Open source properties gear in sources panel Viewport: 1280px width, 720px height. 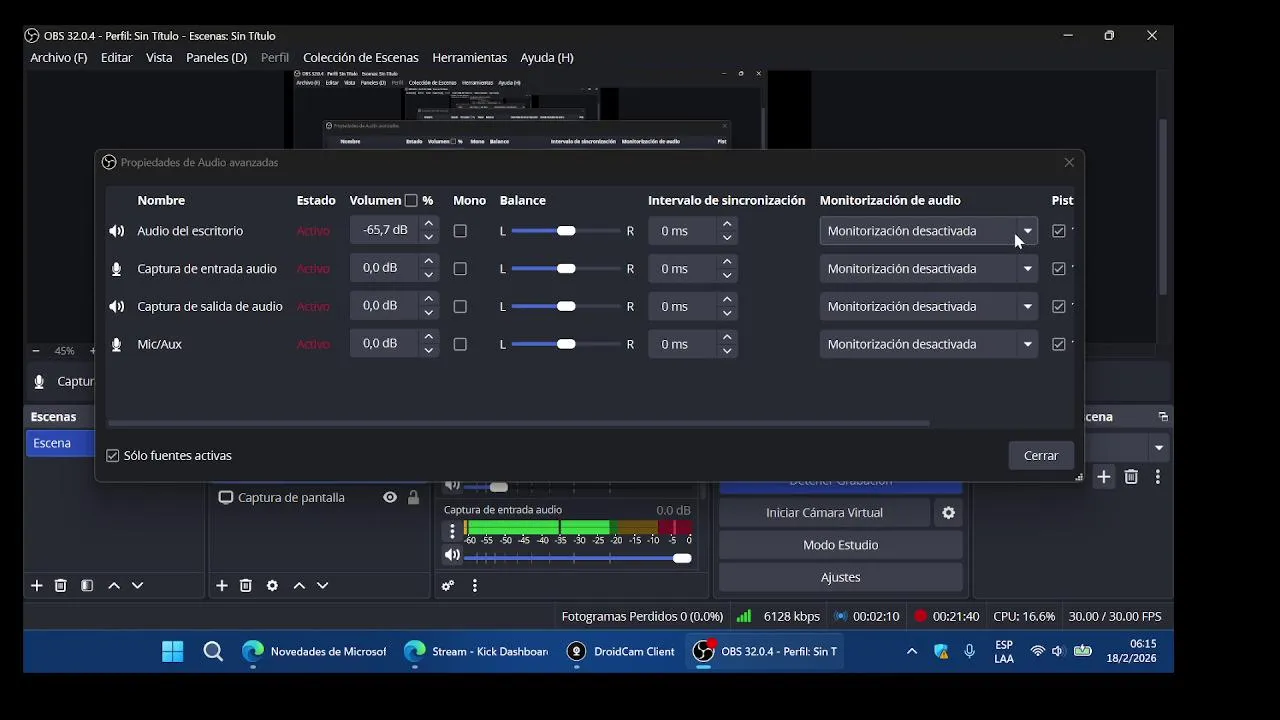(272, 586)
